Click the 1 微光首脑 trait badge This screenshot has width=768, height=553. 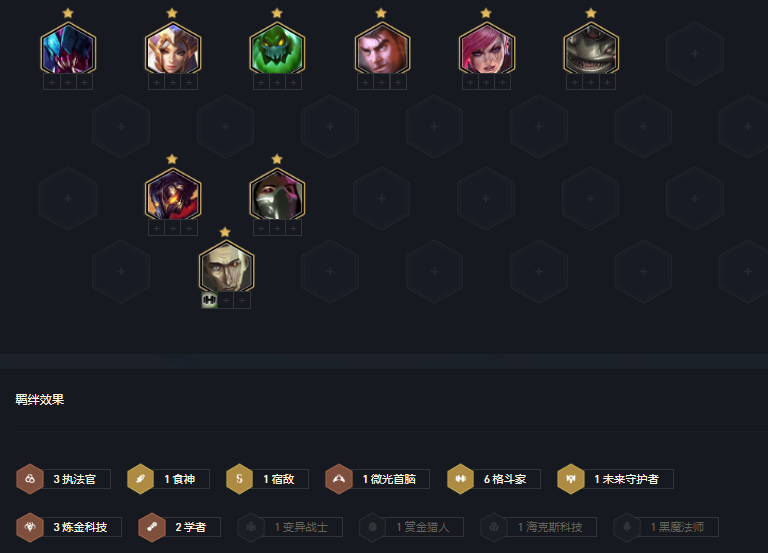click(377, 479)
